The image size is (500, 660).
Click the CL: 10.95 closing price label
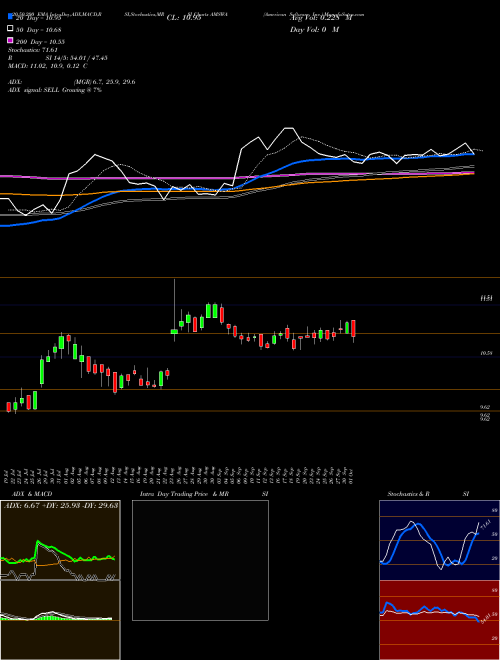point(184,18)
